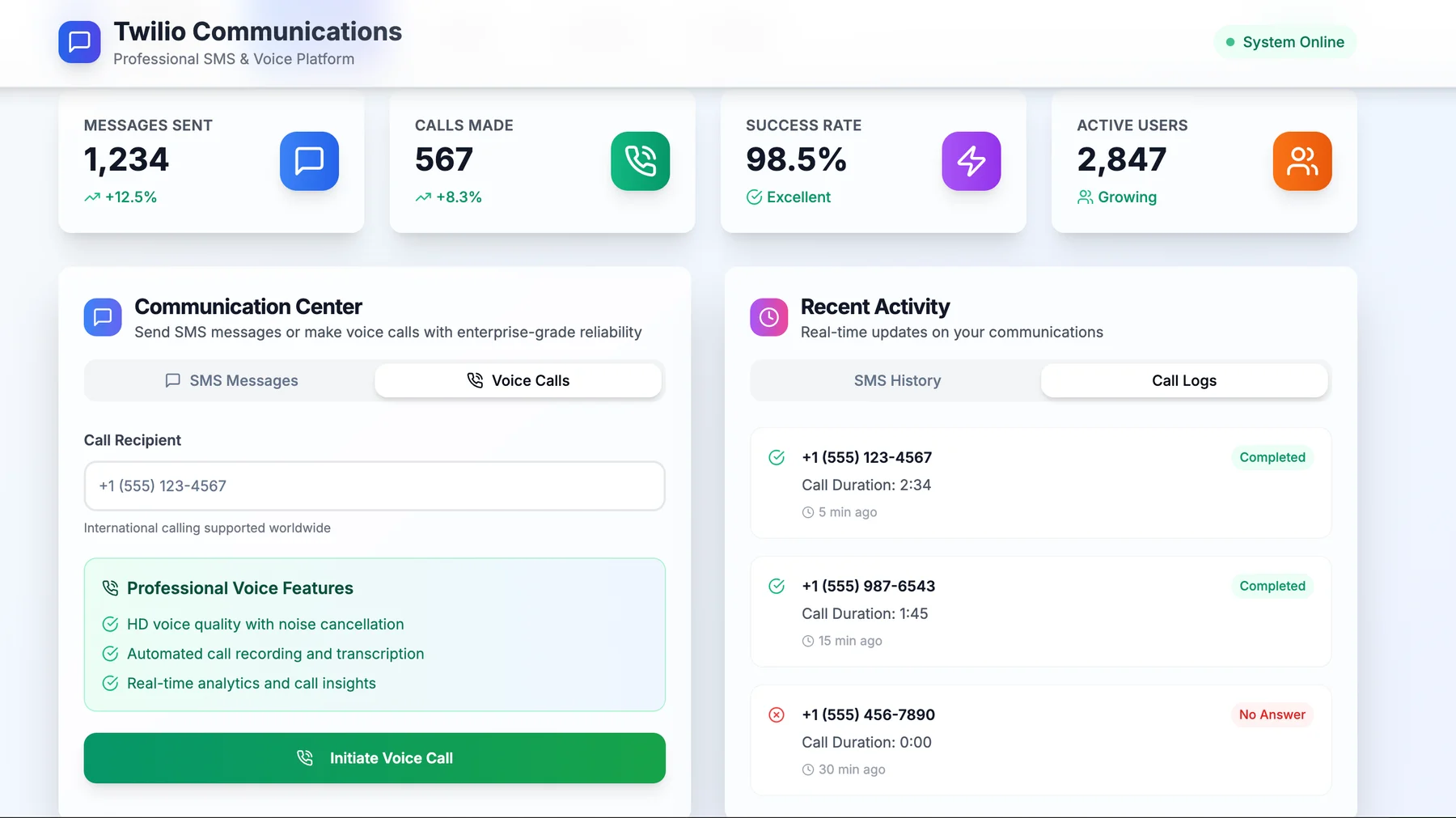The image size is (1456, 818).
Task: Click the users icon next to Growing
Action: click(x=1085, y=197)
